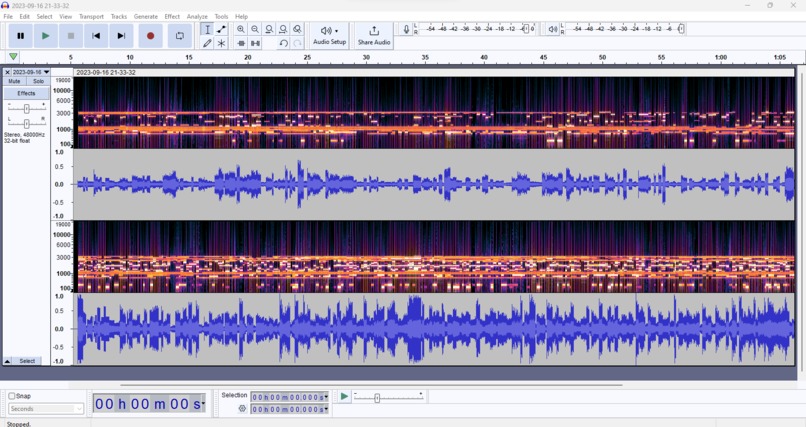Viewport: 806px width, 427px height.
Task: Fit selection to width zoom icon
Action: pos(269,29)
